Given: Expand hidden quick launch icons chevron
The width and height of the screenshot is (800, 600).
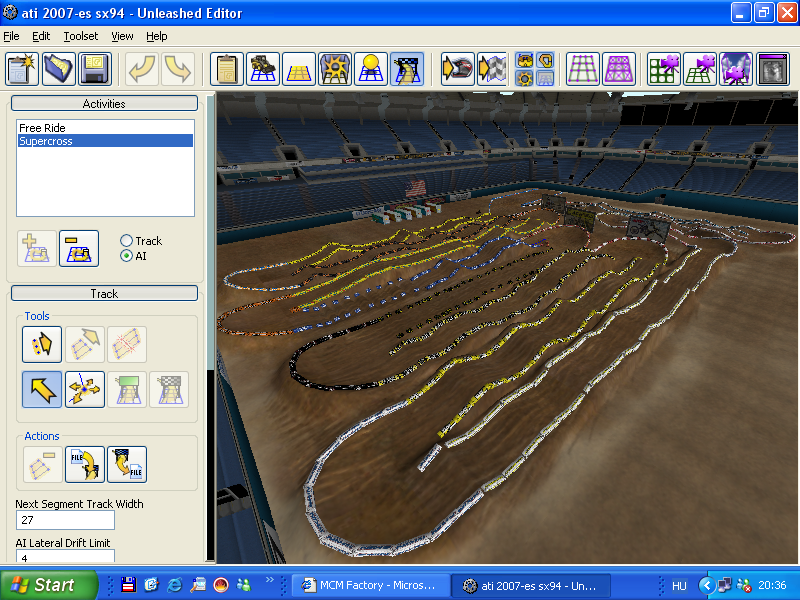Looking at the screenshot, I should pos(269,581).
